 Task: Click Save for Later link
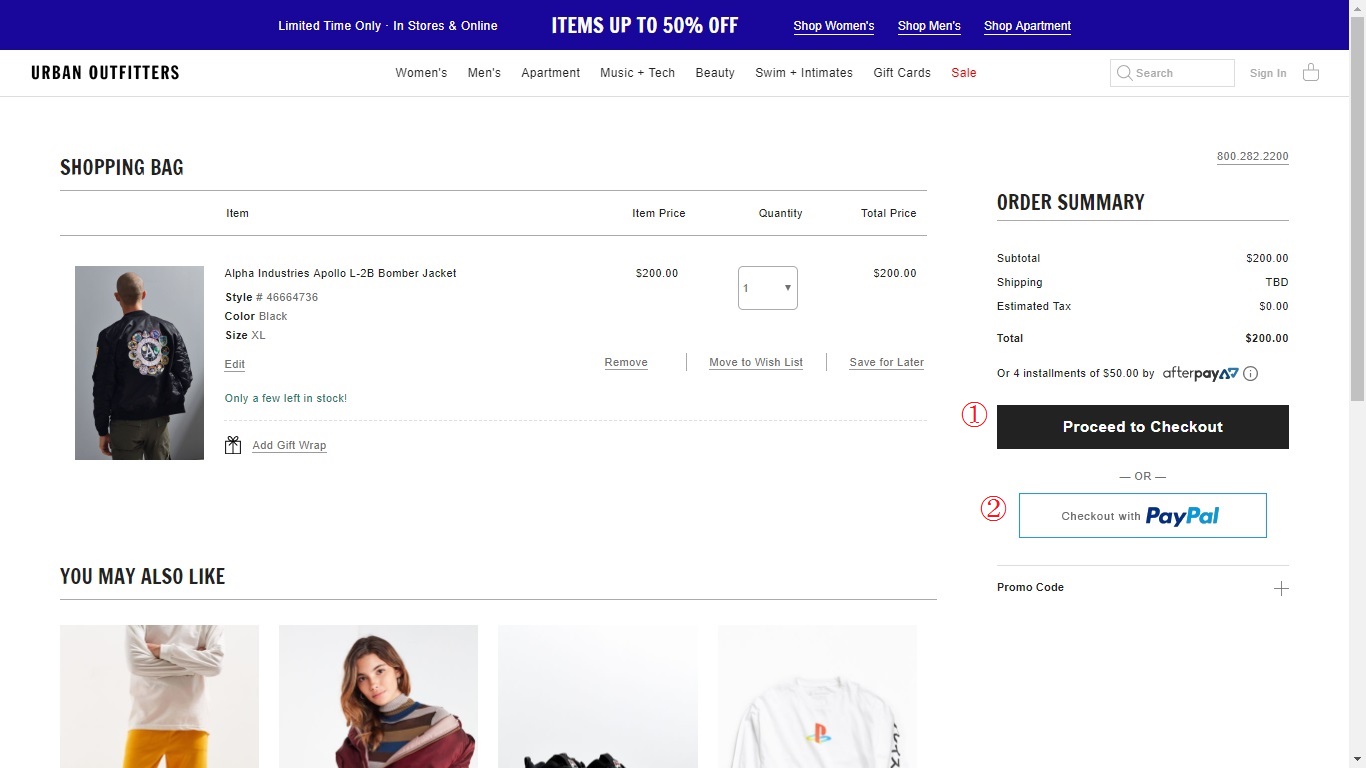886,363
